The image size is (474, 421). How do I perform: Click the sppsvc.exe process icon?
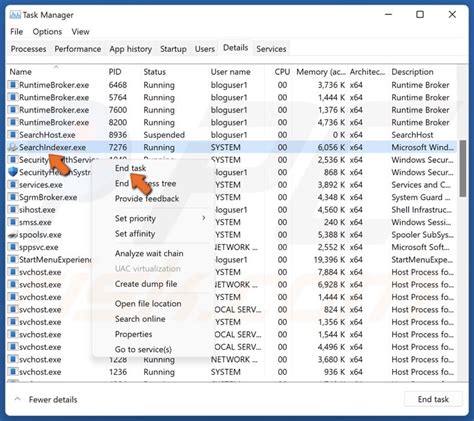[x=13, y=247]
